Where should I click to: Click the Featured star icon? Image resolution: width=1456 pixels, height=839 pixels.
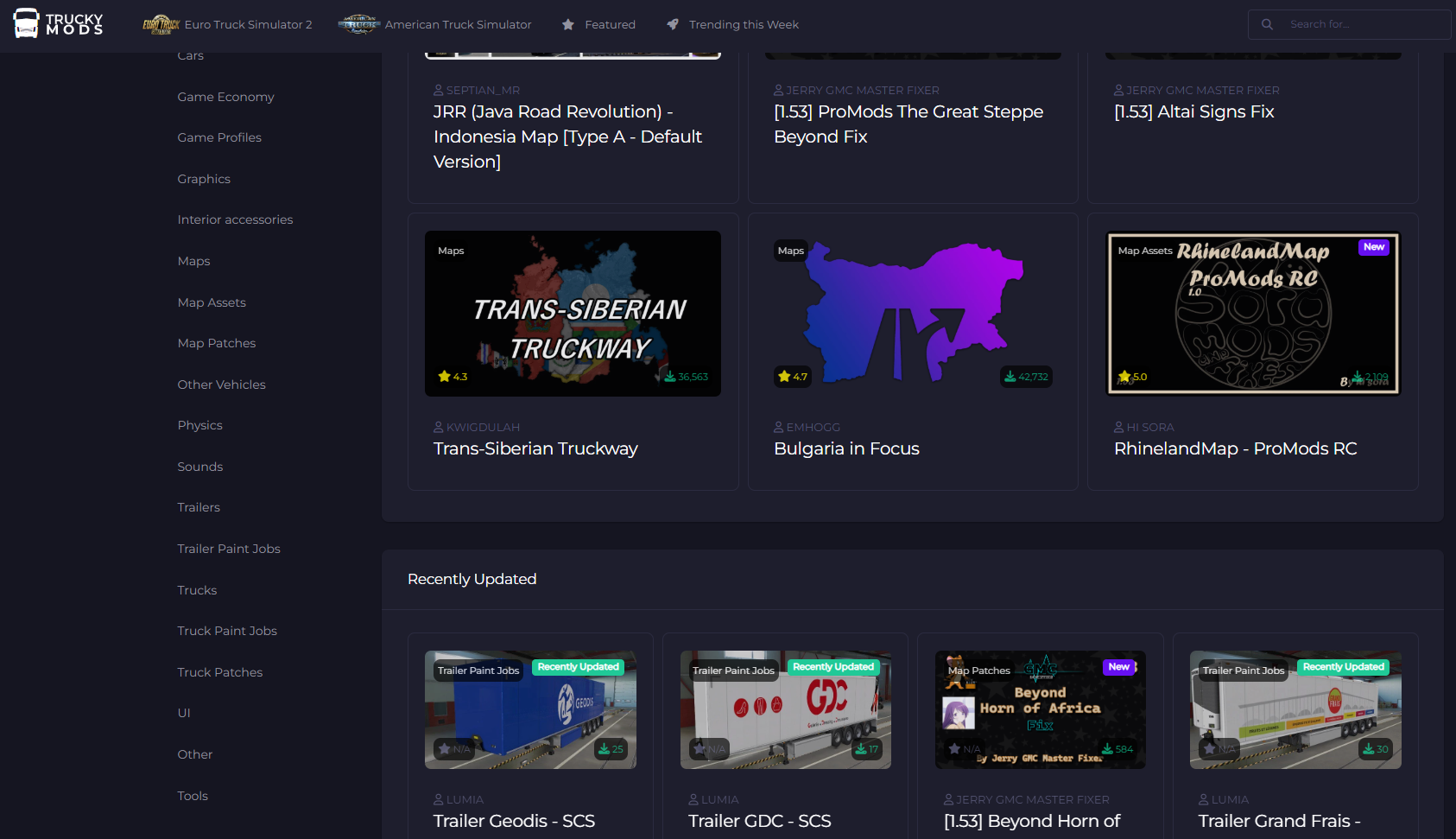[x=568, y=24]
